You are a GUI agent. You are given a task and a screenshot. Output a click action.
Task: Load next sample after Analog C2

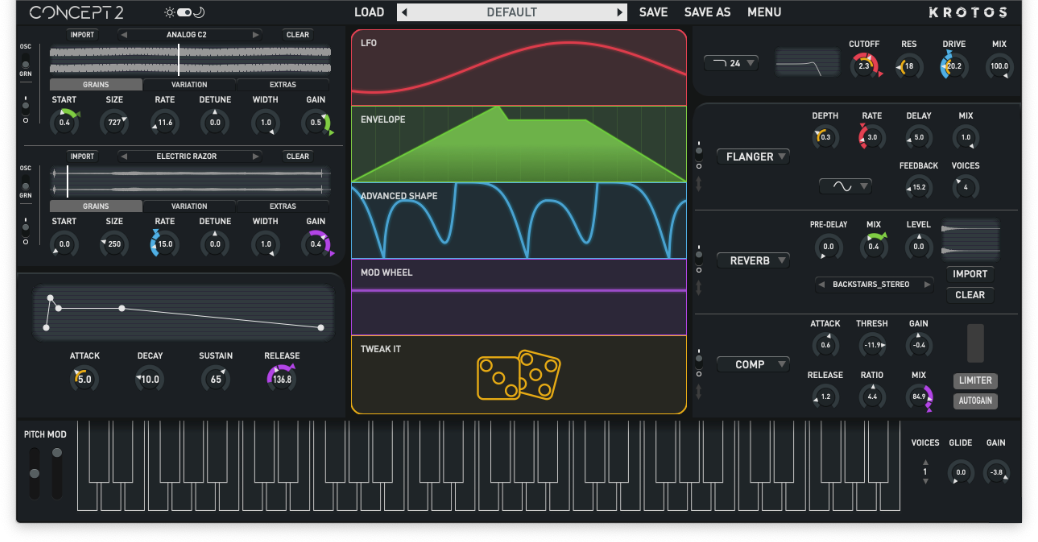coord(256,35)
